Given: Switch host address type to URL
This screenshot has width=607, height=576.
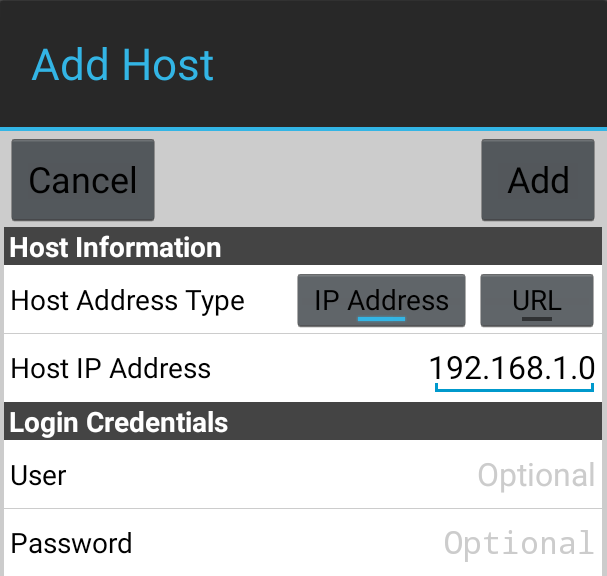Looking at the screenshot, I should click(537, 300).
